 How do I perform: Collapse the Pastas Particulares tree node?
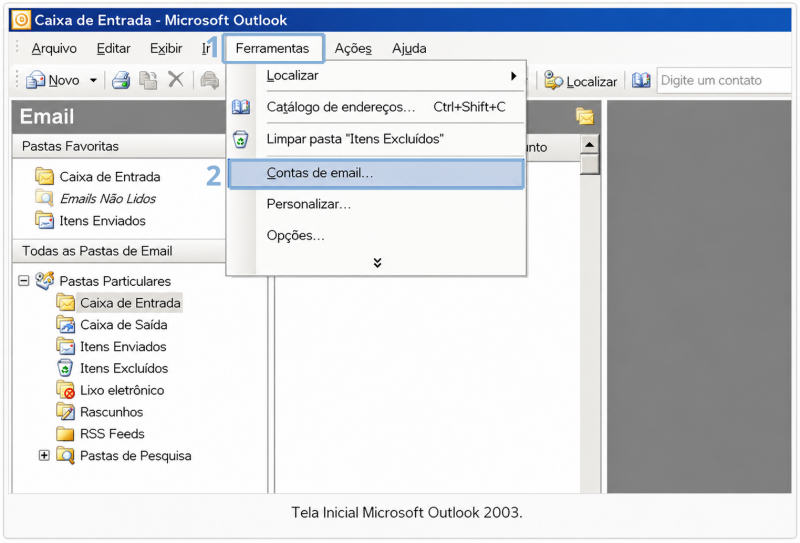23,281
